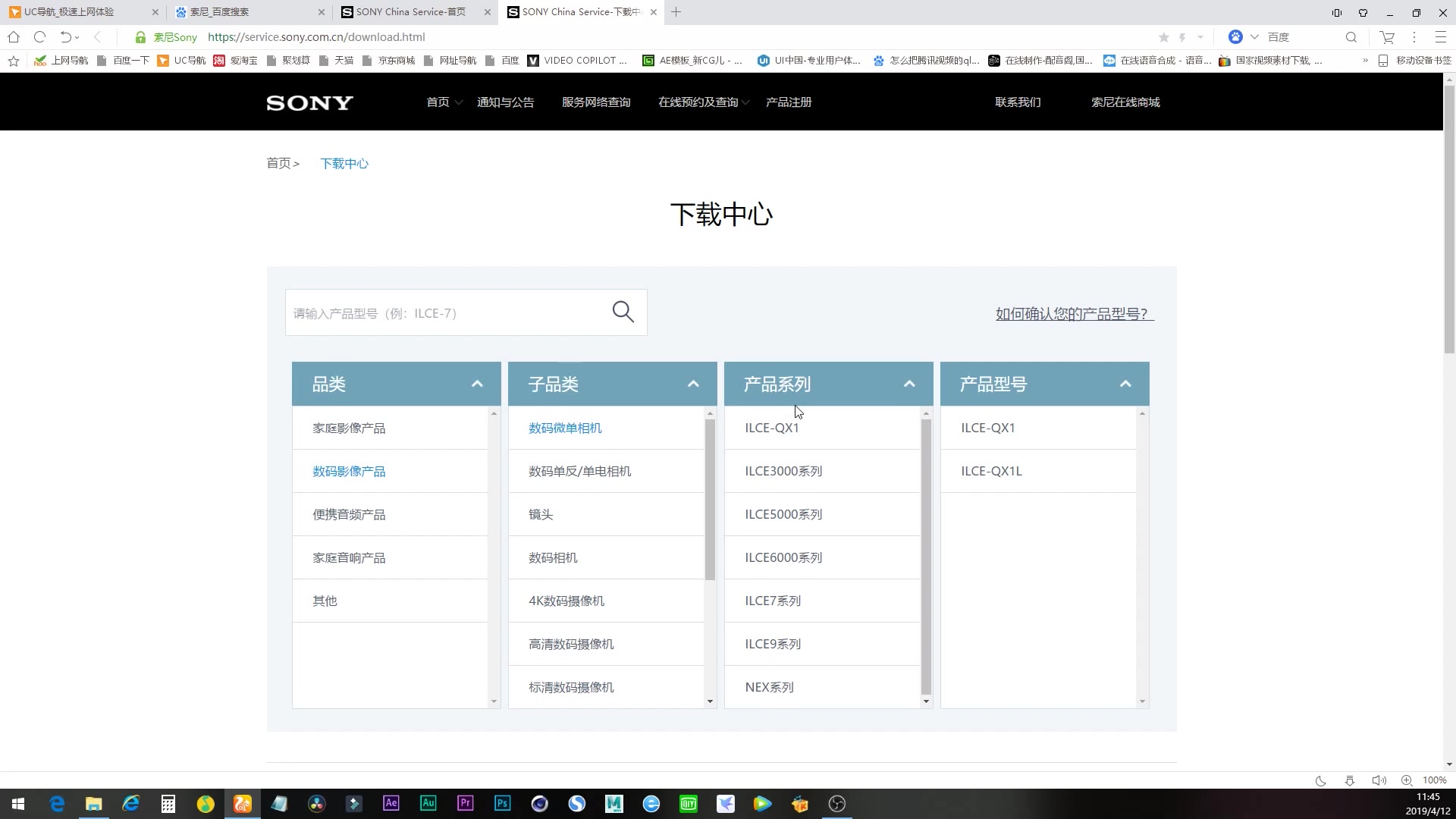This screenshot has width=1456, height=819.
Task: Expand 在线预约及查询 navigation dropdown
Action: click(745, 102)
